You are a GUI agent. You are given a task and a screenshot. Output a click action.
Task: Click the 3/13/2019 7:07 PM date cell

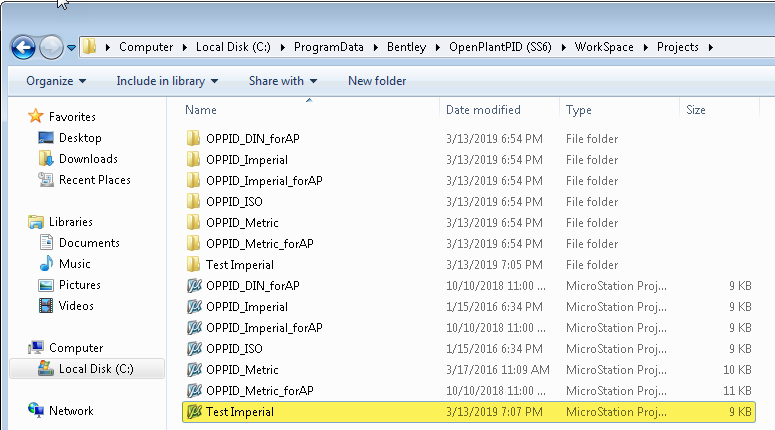click(494, 412)
